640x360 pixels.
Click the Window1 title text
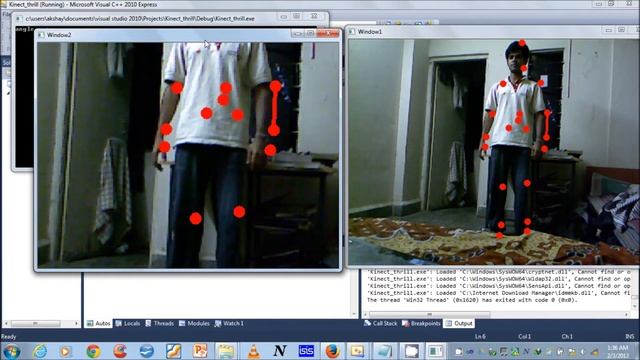pos(370,31)
